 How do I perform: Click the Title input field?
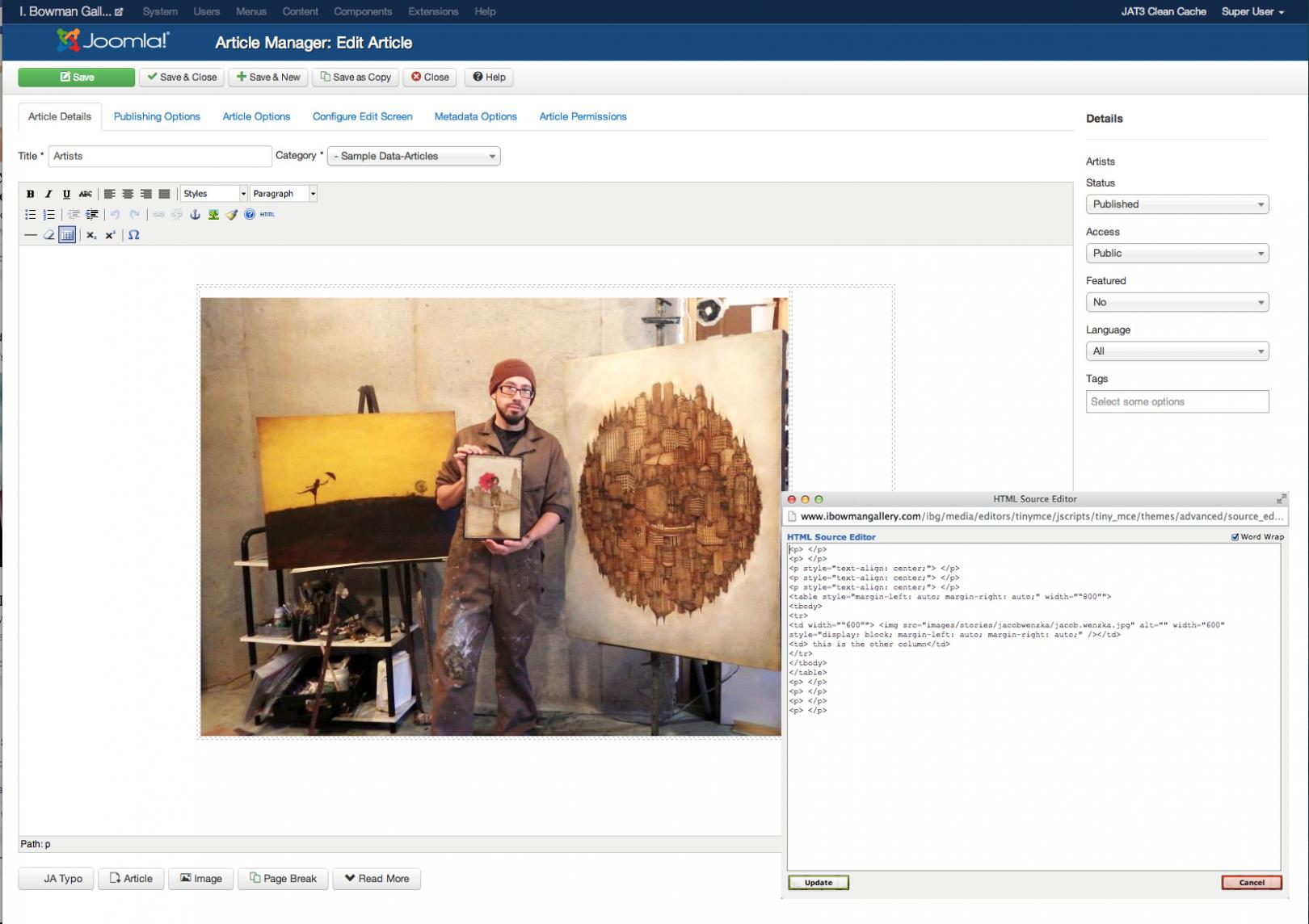tap(159, 156)
